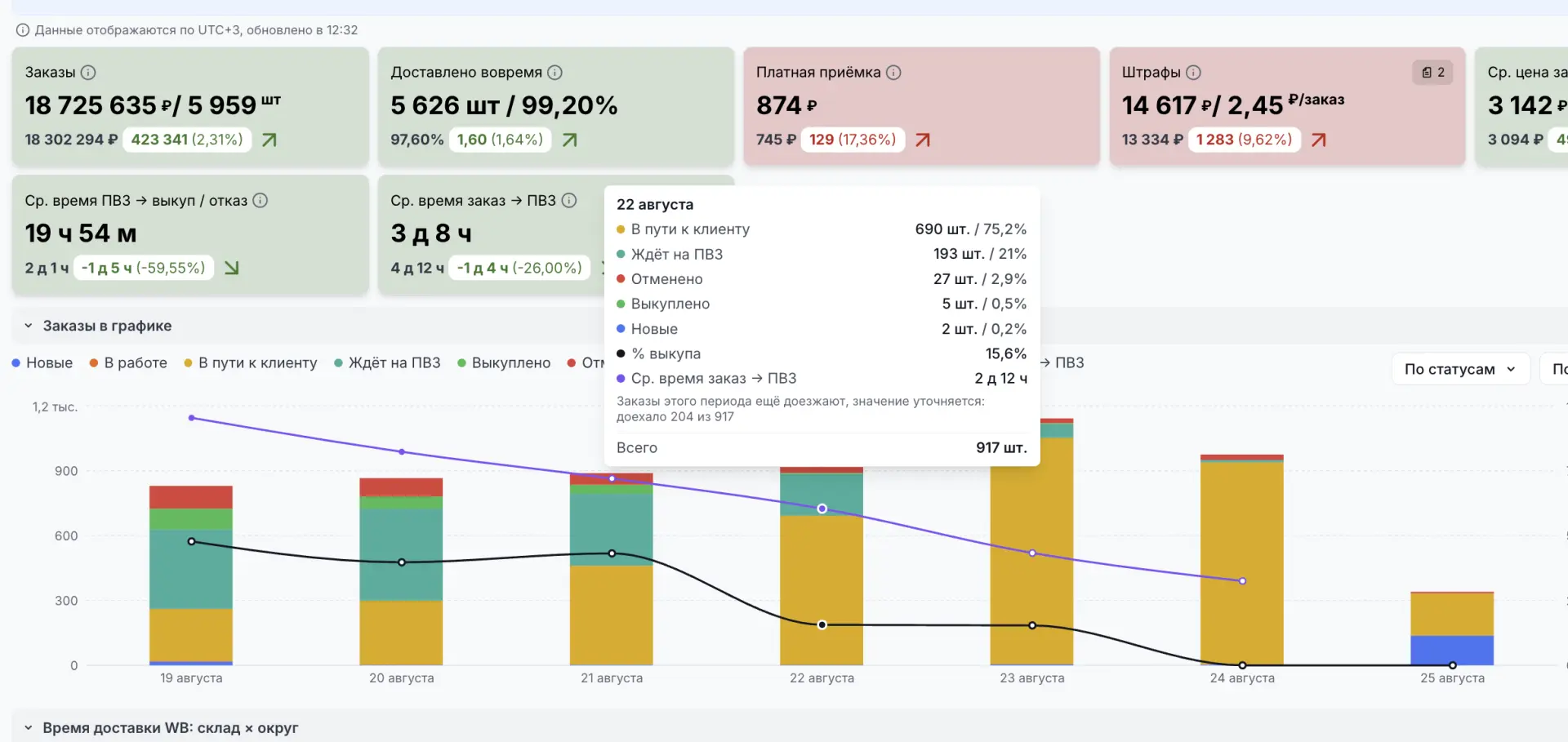
Task: Toggle the Ждёт на ПВЗ legend entry
Action: tap(387, 363)
